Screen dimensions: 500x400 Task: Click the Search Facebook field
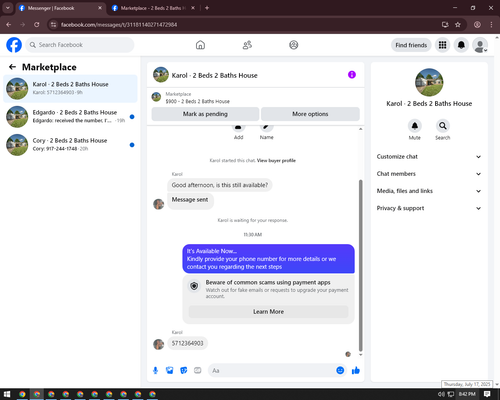click(80, 45)
